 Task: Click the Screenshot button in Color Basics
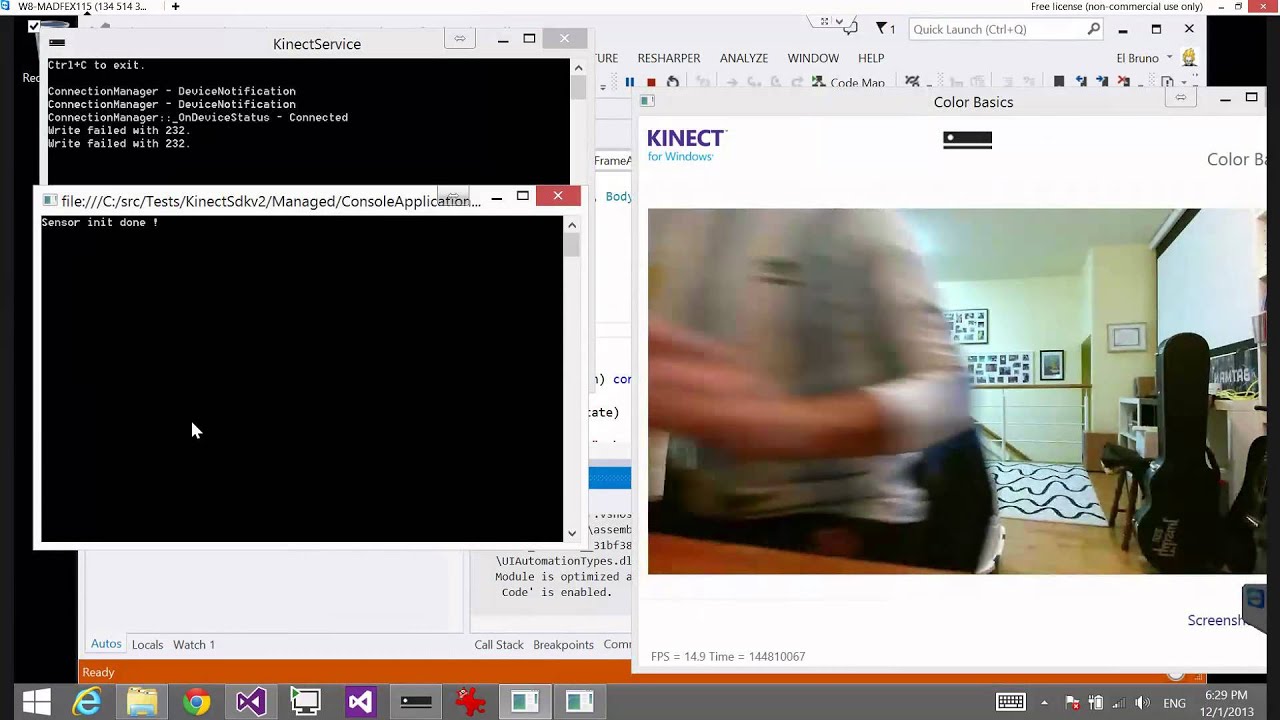point(1215,620)
